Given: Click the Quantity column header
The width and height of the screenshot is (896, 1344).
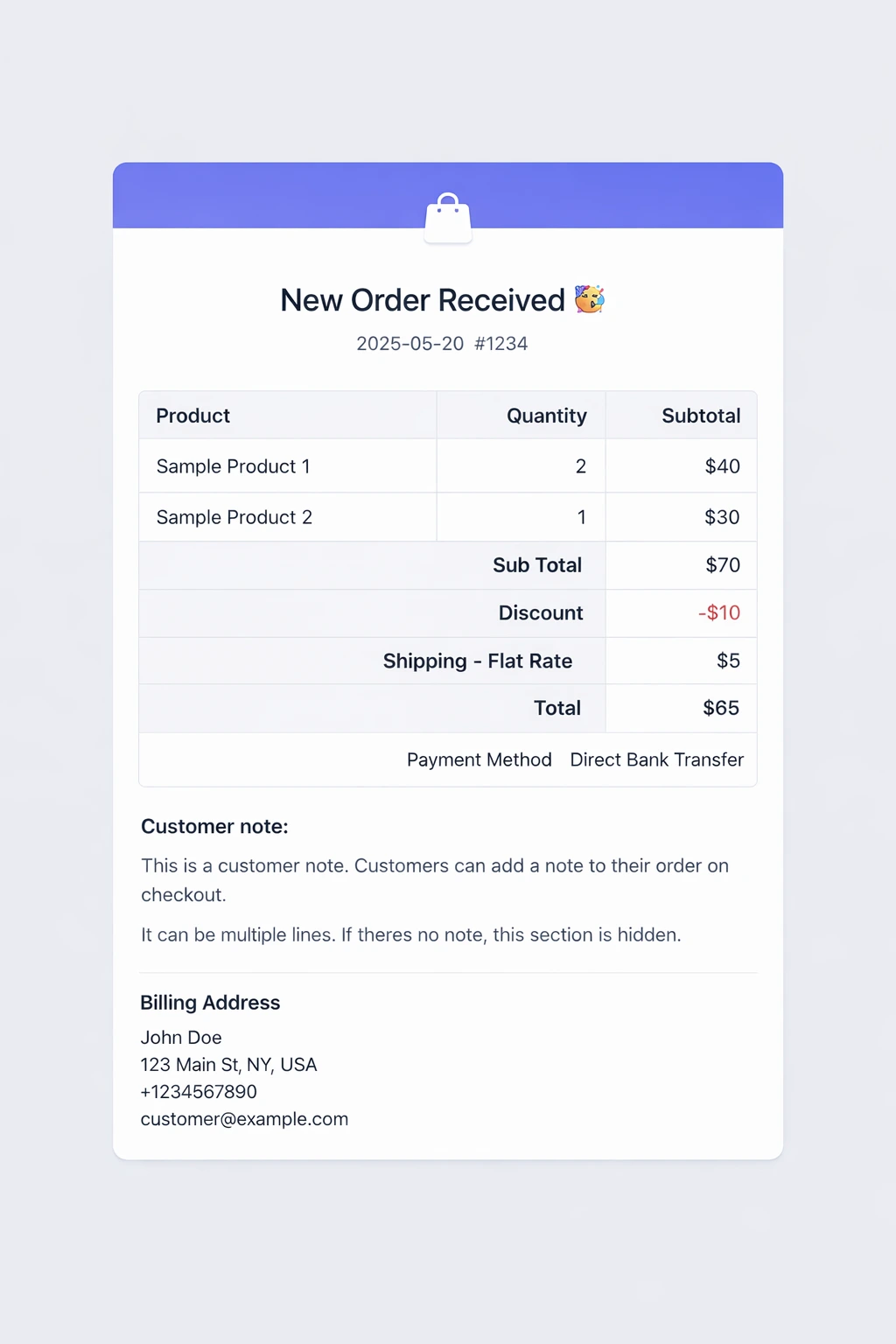Looking at the screenshot, I should coord(546,416).
